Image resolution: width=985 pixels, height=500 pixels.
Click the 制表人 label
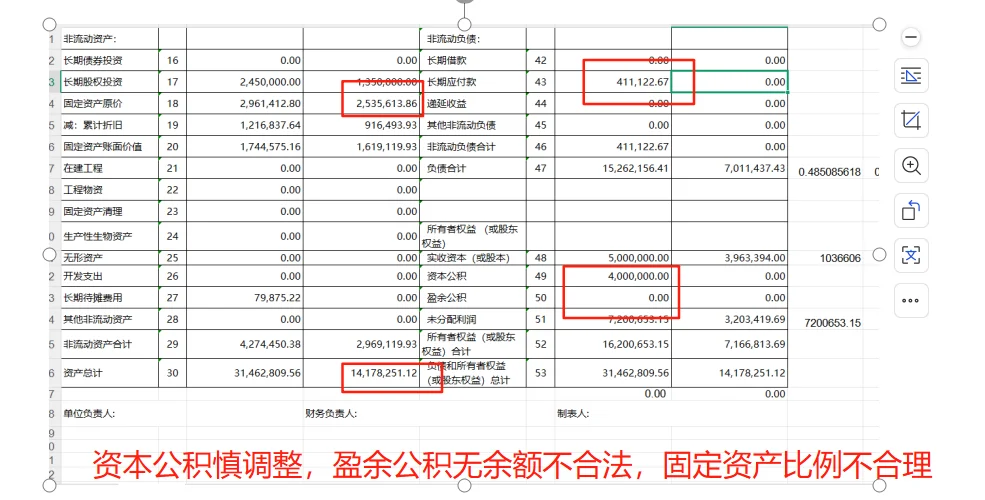point(573,414)
